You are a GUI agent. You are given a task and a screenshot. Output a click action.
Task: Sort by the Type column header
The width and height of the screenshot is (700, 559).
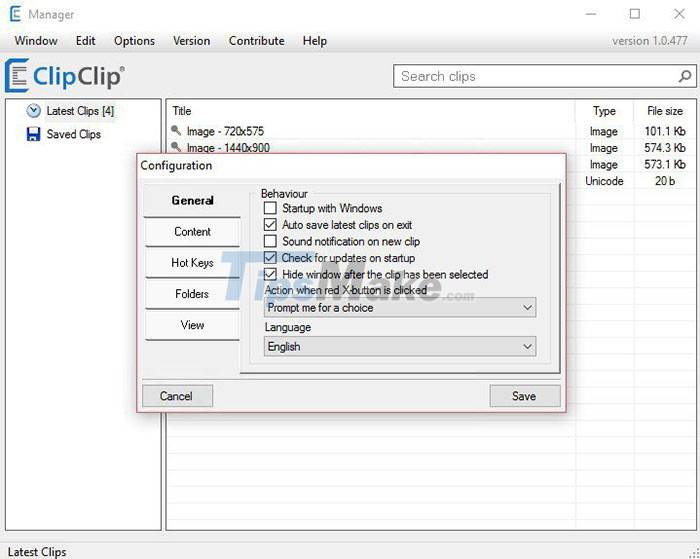(604, 111)
